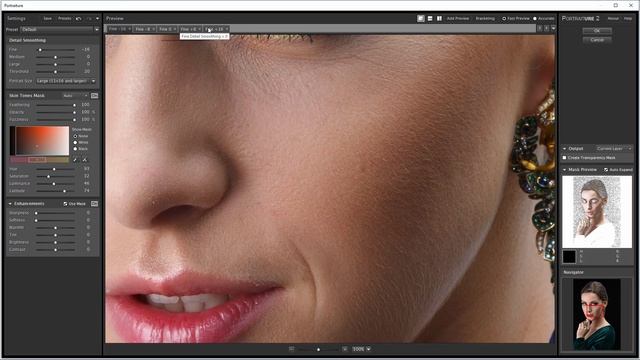The height and width of the screenshot is (360, 640).
Task: Adjust the Threshold slider
Action: click(x=55, y=71)
